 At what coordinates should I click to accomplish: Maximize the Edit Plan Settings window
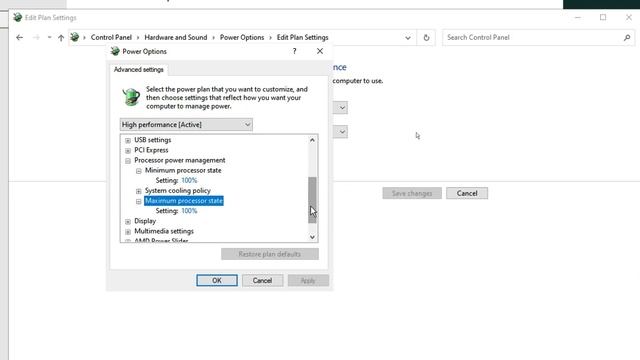603,18
